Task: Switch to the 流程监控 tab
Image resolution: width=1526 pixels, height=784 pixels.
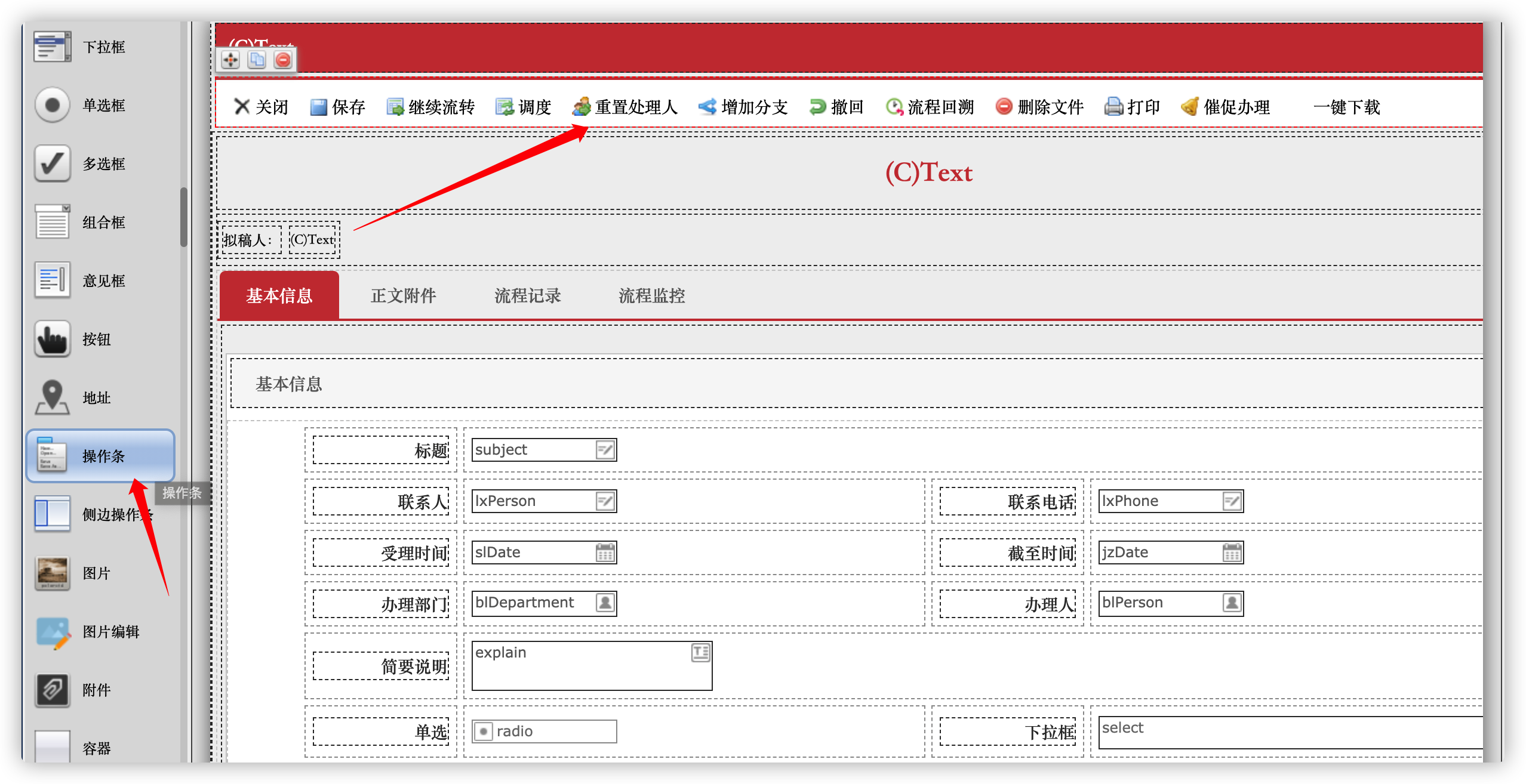Action: pyautogui.click(x=652, y=295)
